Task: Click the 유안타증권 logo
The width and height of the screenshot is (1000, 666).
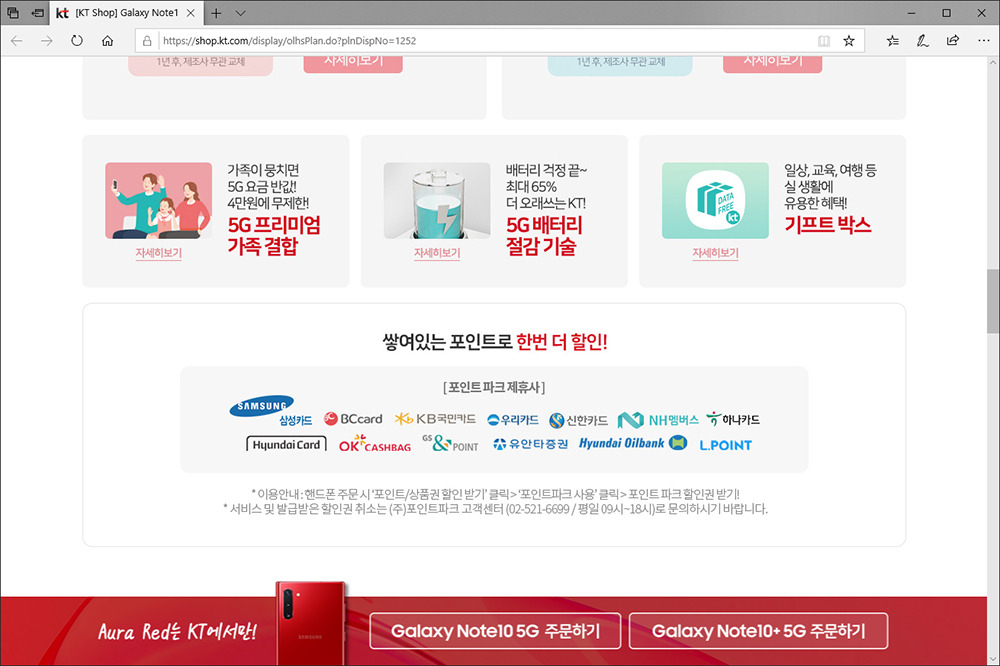Action: [x=530, y=444]
